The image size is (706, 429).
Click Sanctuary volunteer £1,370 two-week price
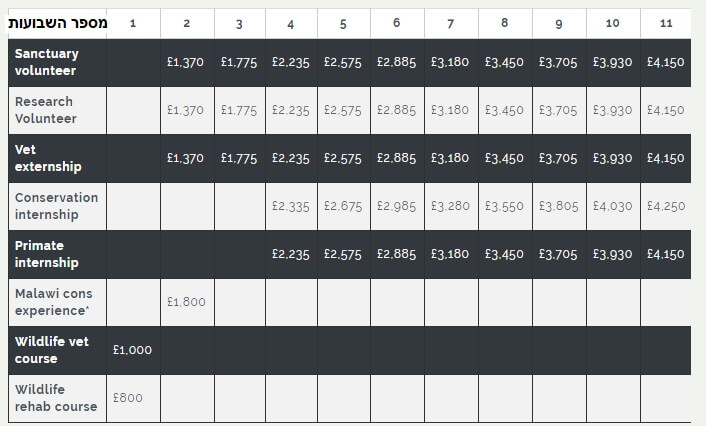pyautogui.click(x=186, y=62)
